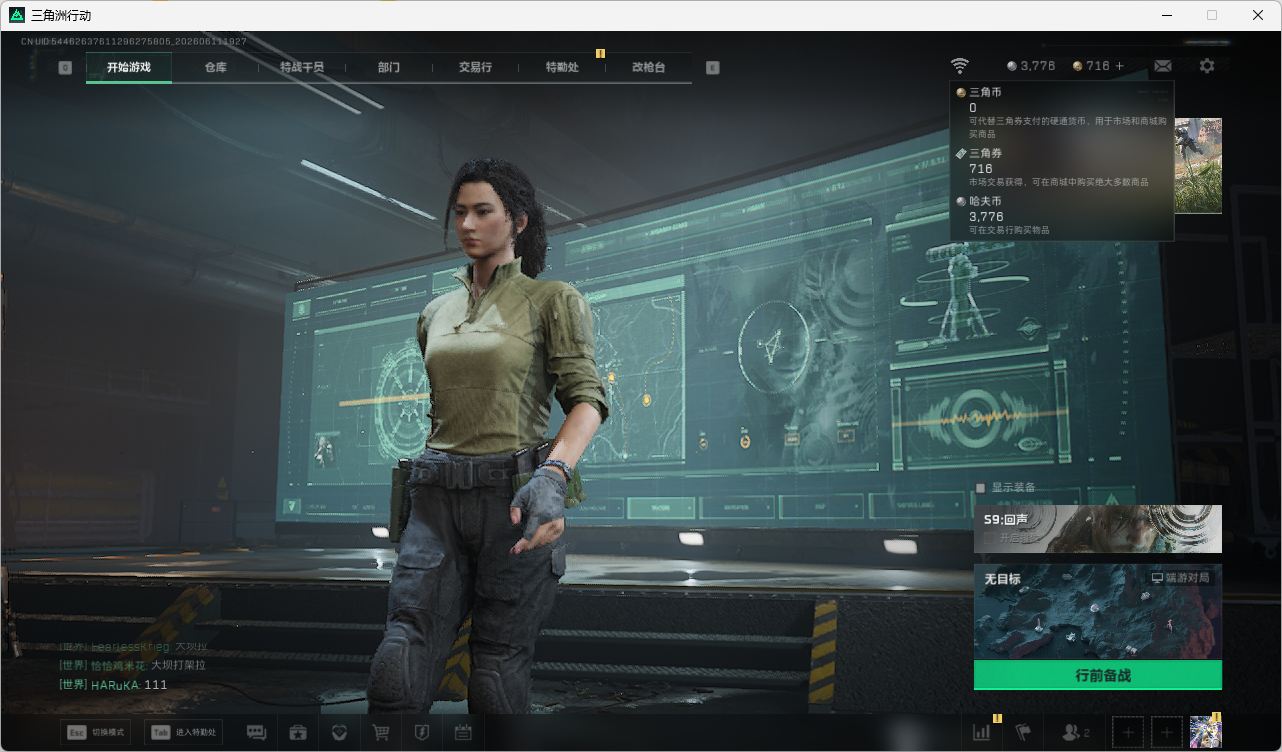Open the 交易行 tab
The image size is (1282, 752).
(475, 67)
